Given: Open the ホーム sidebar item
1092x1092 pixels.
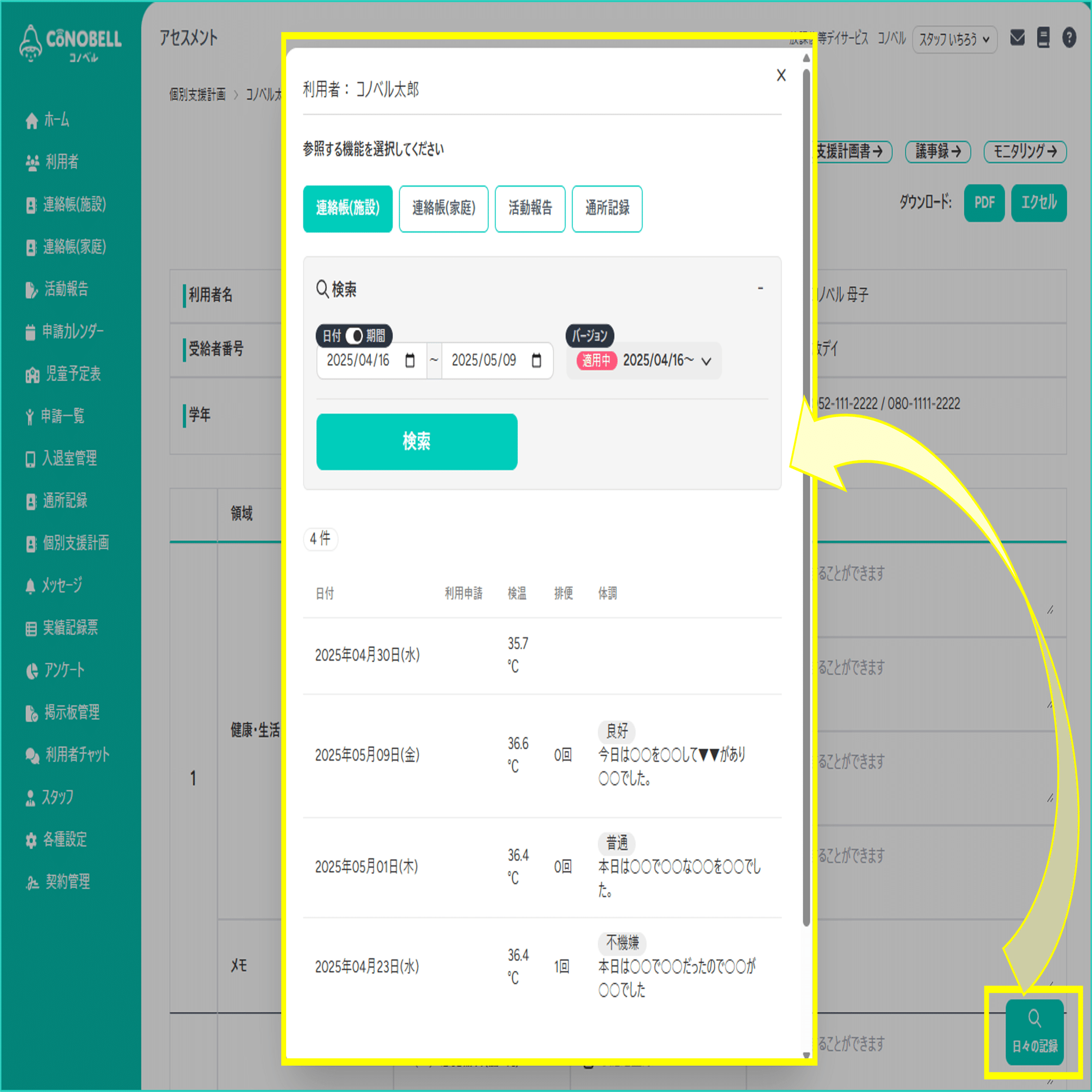Looking at the screenshot, I should click(x=57, y=120).
